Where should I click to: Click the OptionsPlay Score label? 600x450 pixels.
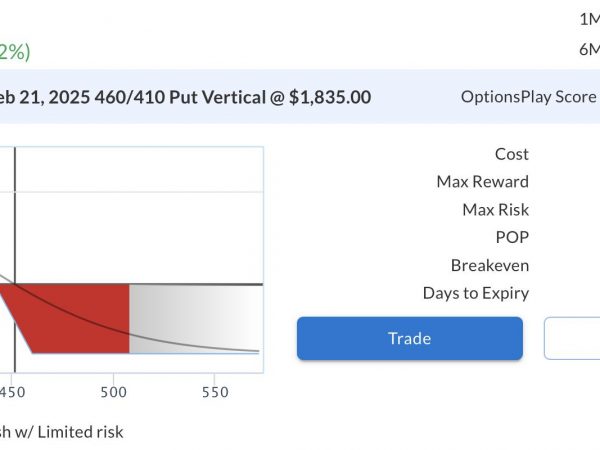coord(529,97)
